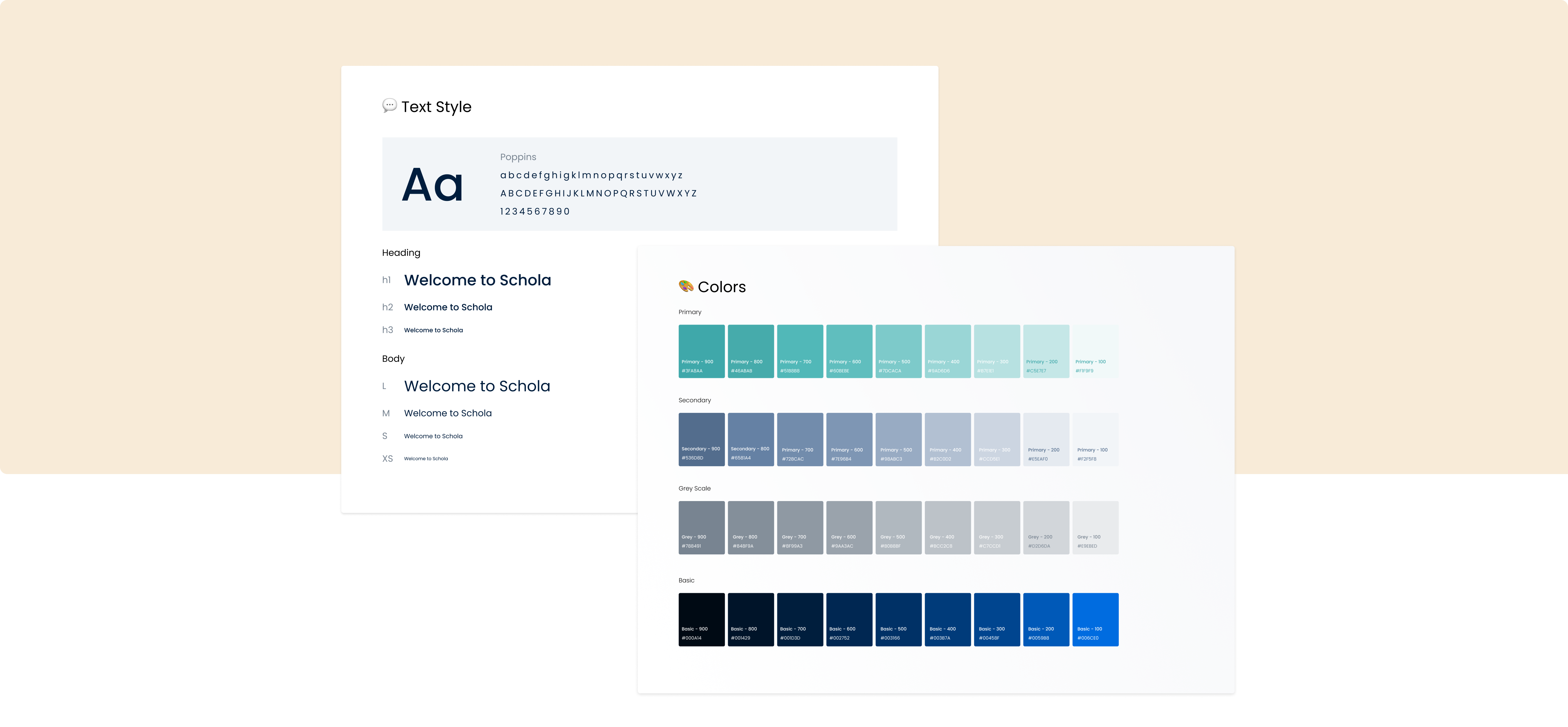Pick the Secondary - 800 swatch #6581A4
Screen dimensions: 1568x727
click(750, 439)
